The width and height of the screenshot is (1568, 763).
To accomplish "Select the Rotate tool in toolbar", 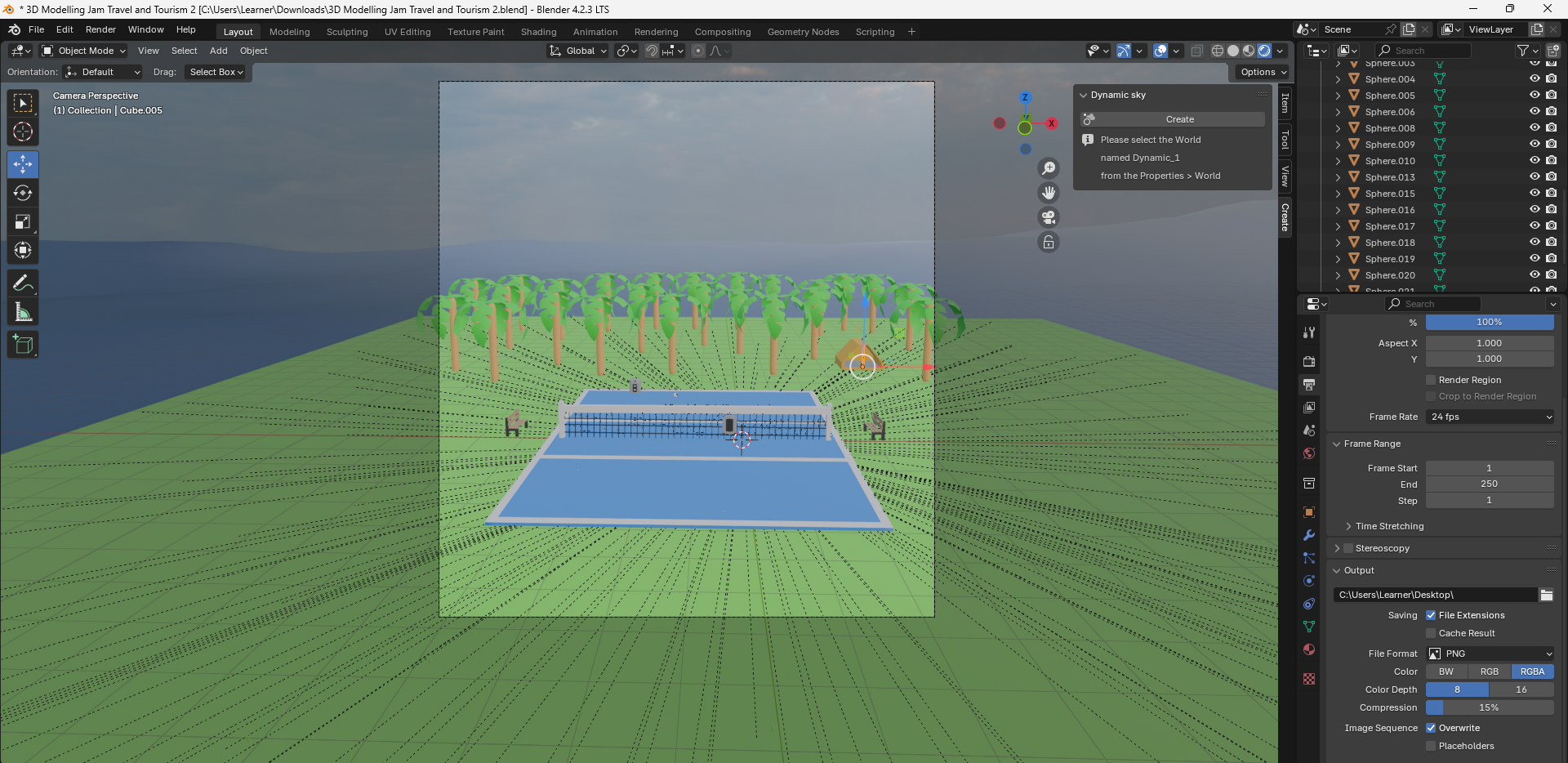I will pyautogui.click(x=23, y=194).
